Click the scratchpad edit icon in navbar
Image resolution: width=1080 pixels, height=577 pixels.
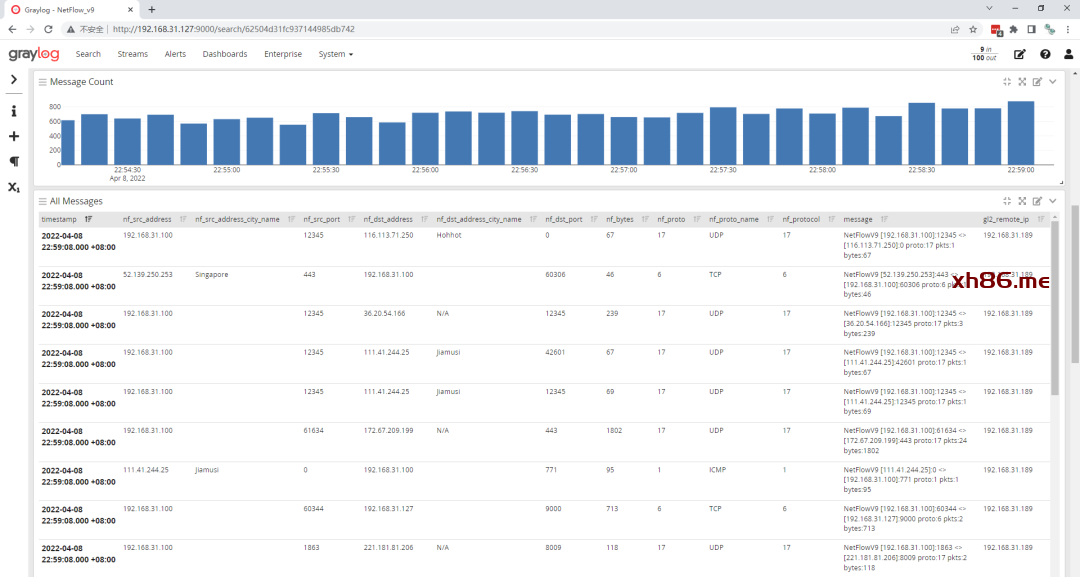pos(1020,54)
